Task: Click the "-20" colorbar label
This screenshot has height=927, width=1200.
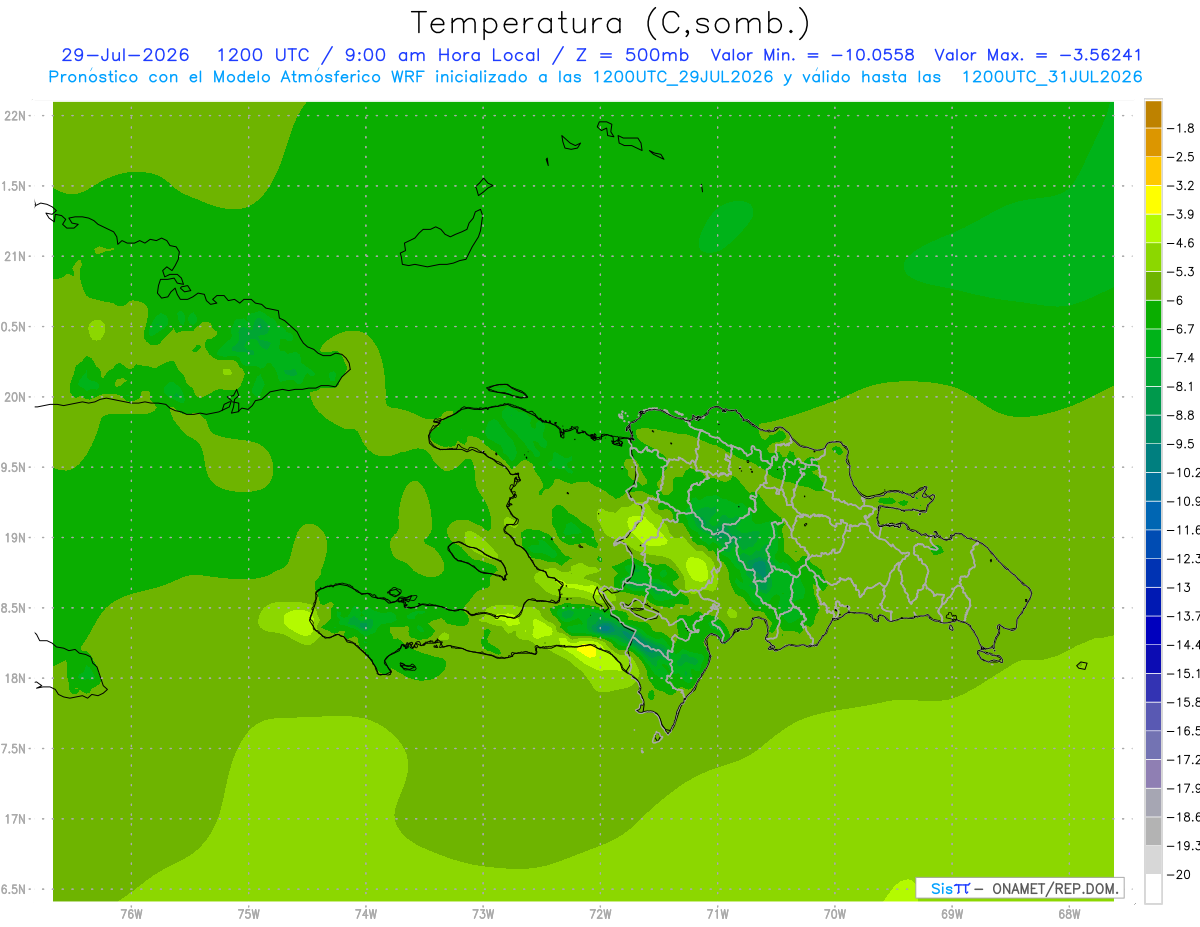Action: click(x=1178, y=875)
